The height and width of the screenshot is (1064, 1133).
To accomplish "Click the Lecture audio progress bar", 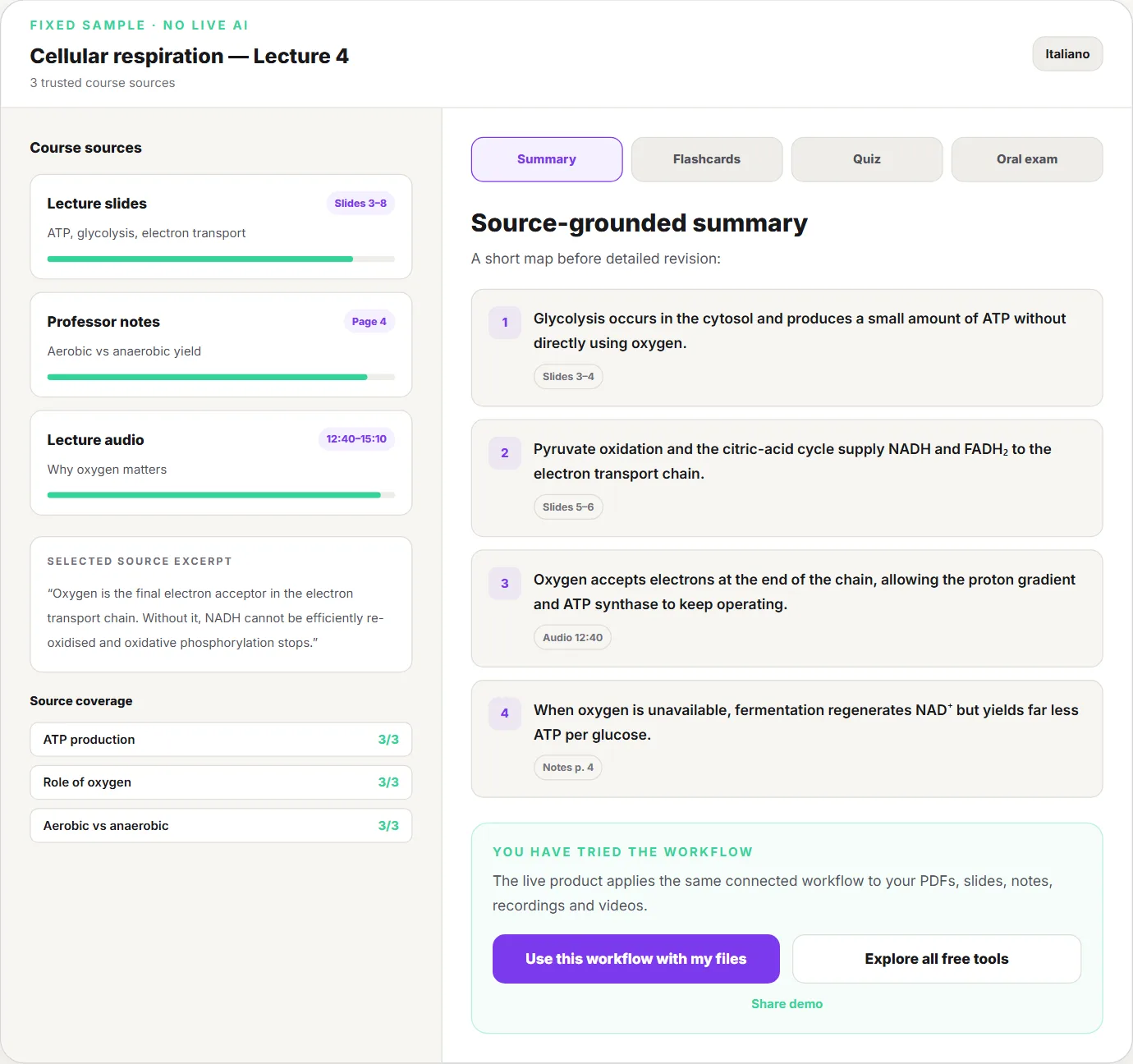I will click(221, 495).
